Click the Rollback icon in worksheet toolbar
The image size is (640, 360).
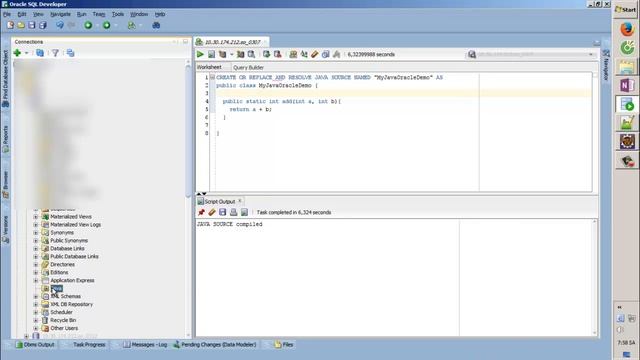pos(278,54)
